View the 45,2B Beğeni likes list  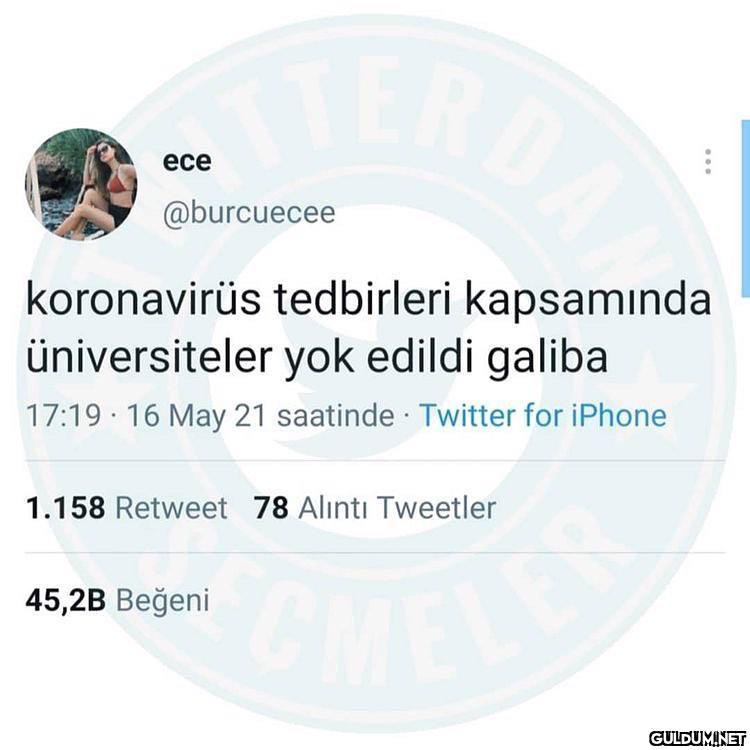118,600
